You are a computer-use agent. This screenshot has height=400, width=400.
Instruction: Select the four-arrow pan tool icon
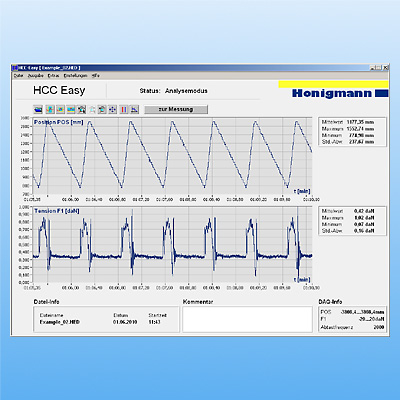point(113,109)
